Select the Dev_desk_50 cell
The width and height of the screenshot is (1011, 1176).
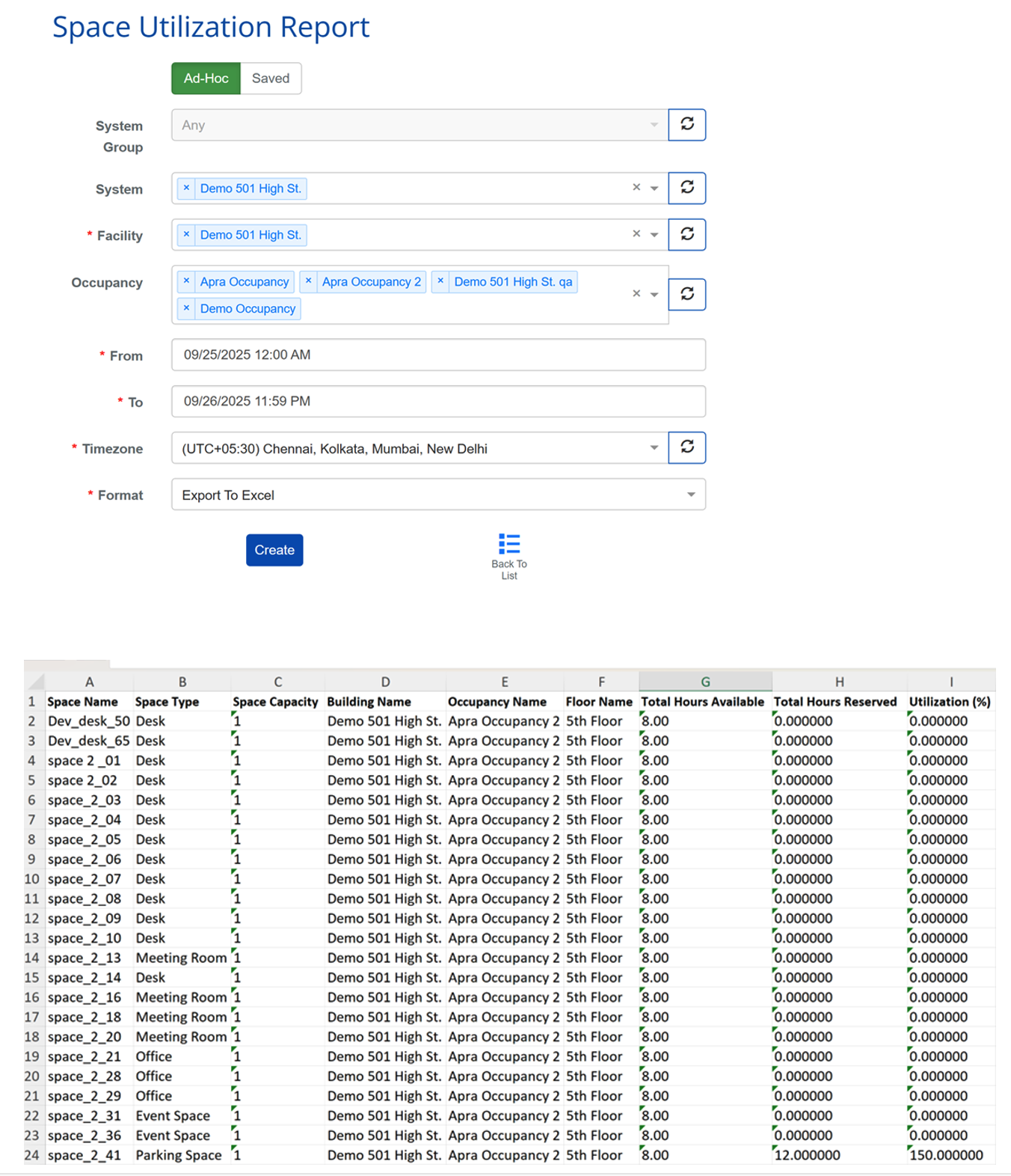click(89, 721)
